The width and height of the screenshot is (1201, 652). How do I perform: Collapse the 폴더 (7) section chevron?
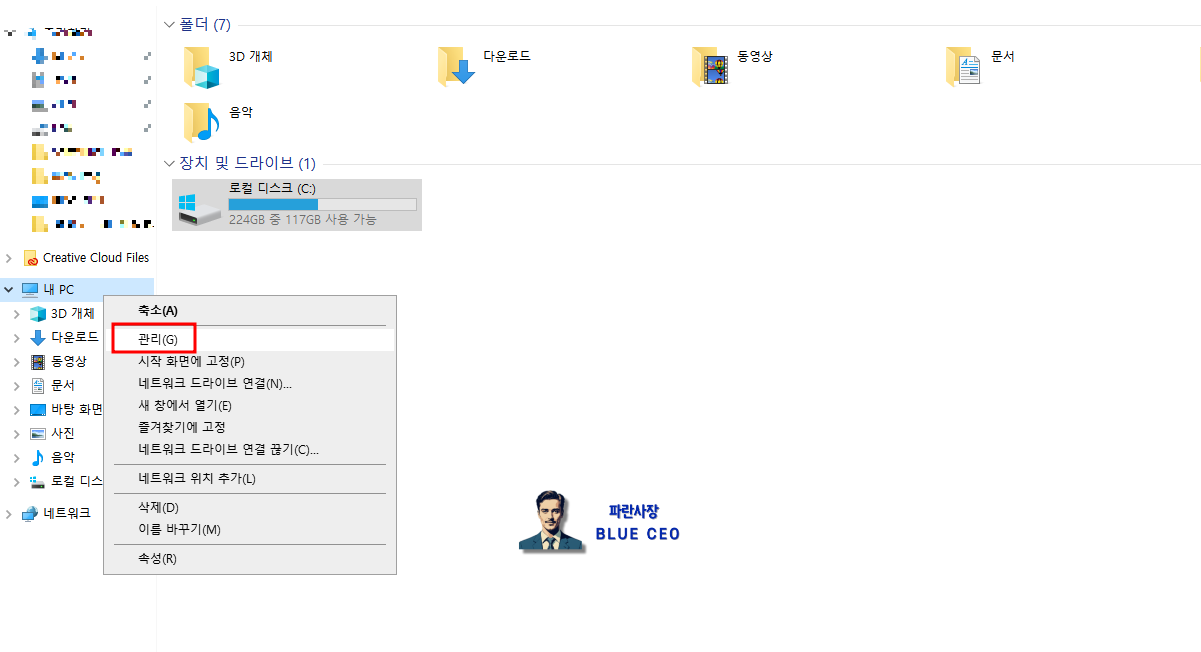point(168,24)
